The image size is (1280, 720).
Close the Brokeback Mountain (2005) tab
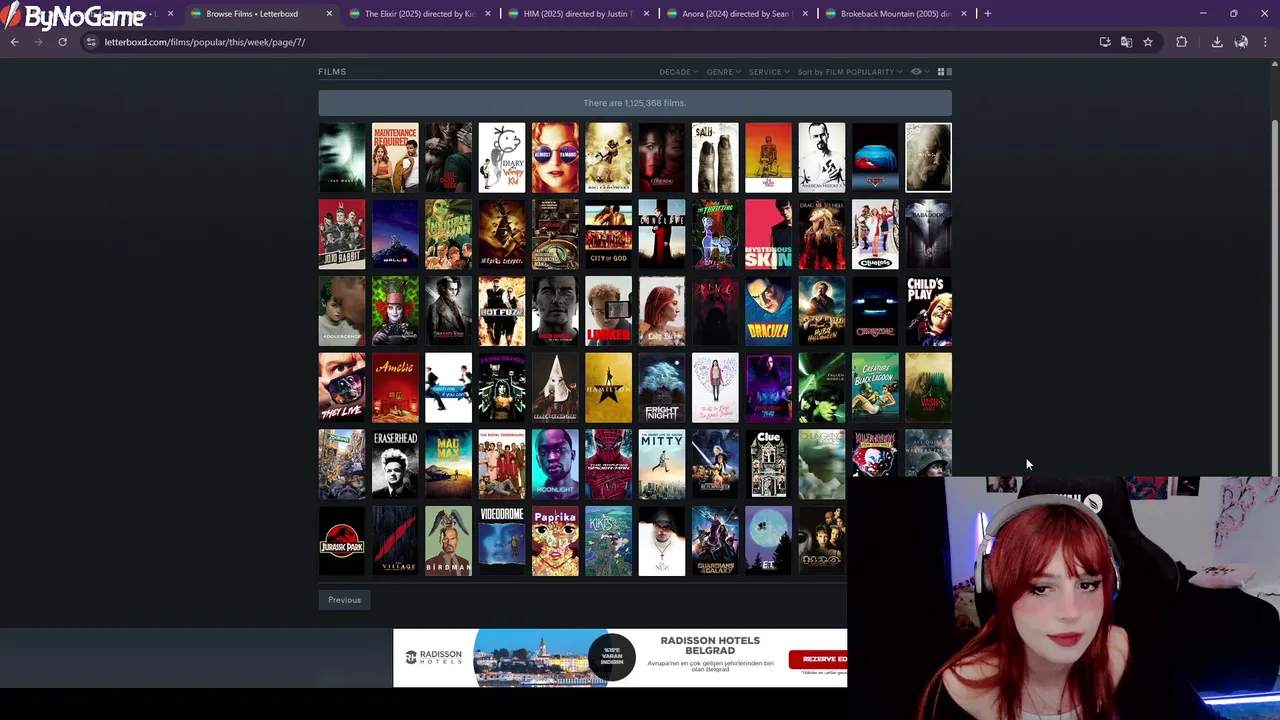[964, 14]
